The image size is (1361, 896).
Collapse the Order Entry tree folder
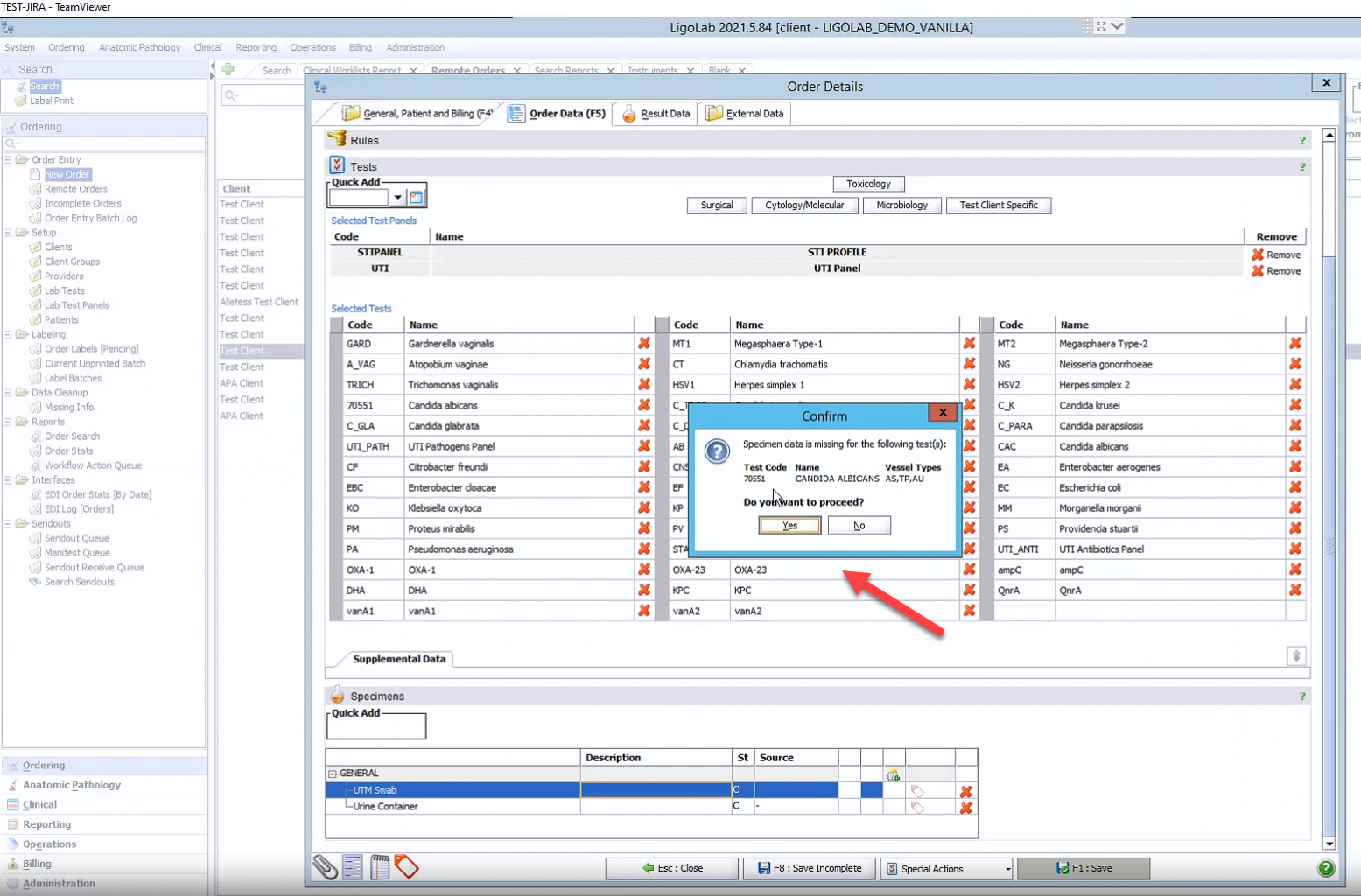click(x=8, y=159)
